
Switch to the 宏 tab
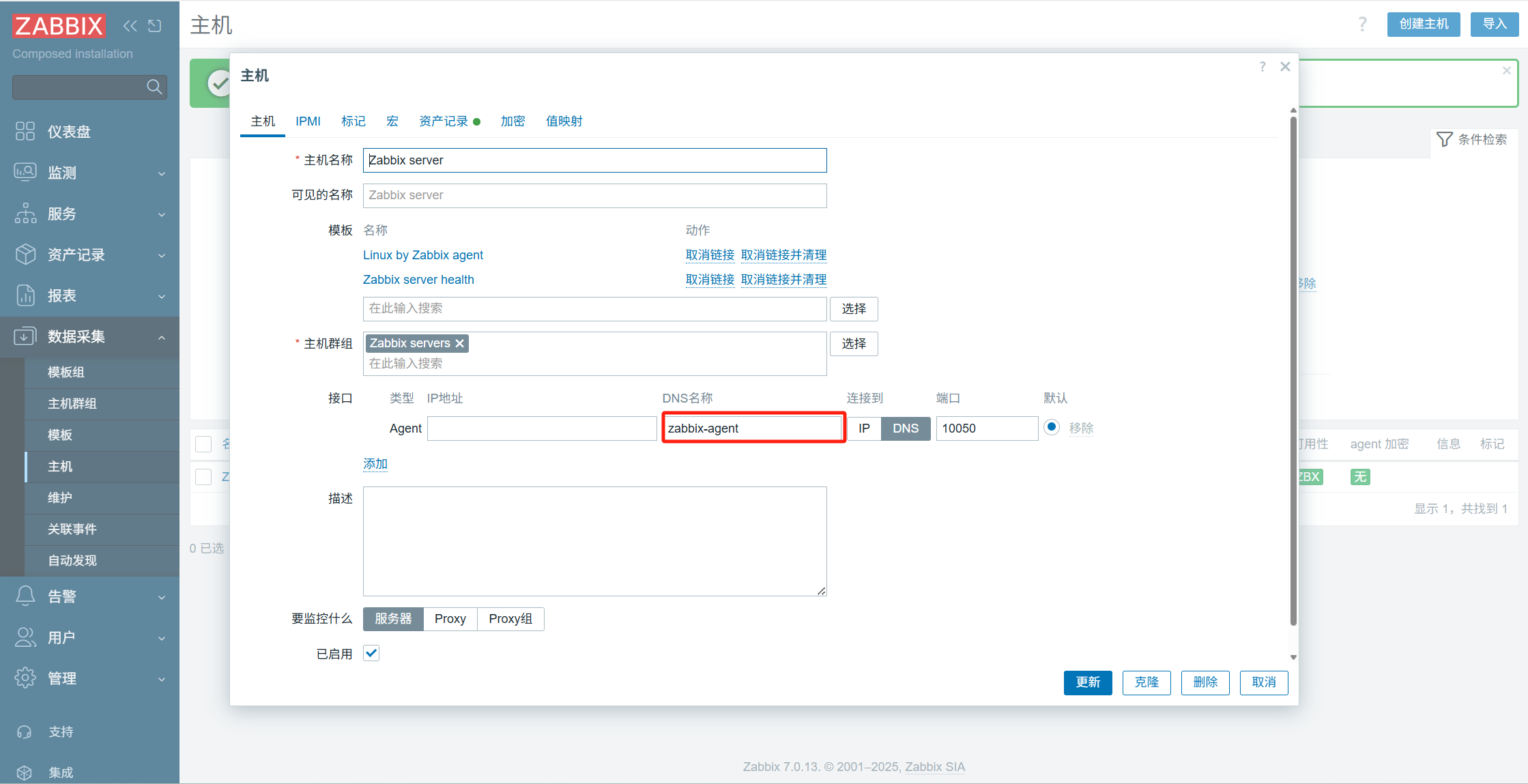pyautogui.click(x=392, y=121)
